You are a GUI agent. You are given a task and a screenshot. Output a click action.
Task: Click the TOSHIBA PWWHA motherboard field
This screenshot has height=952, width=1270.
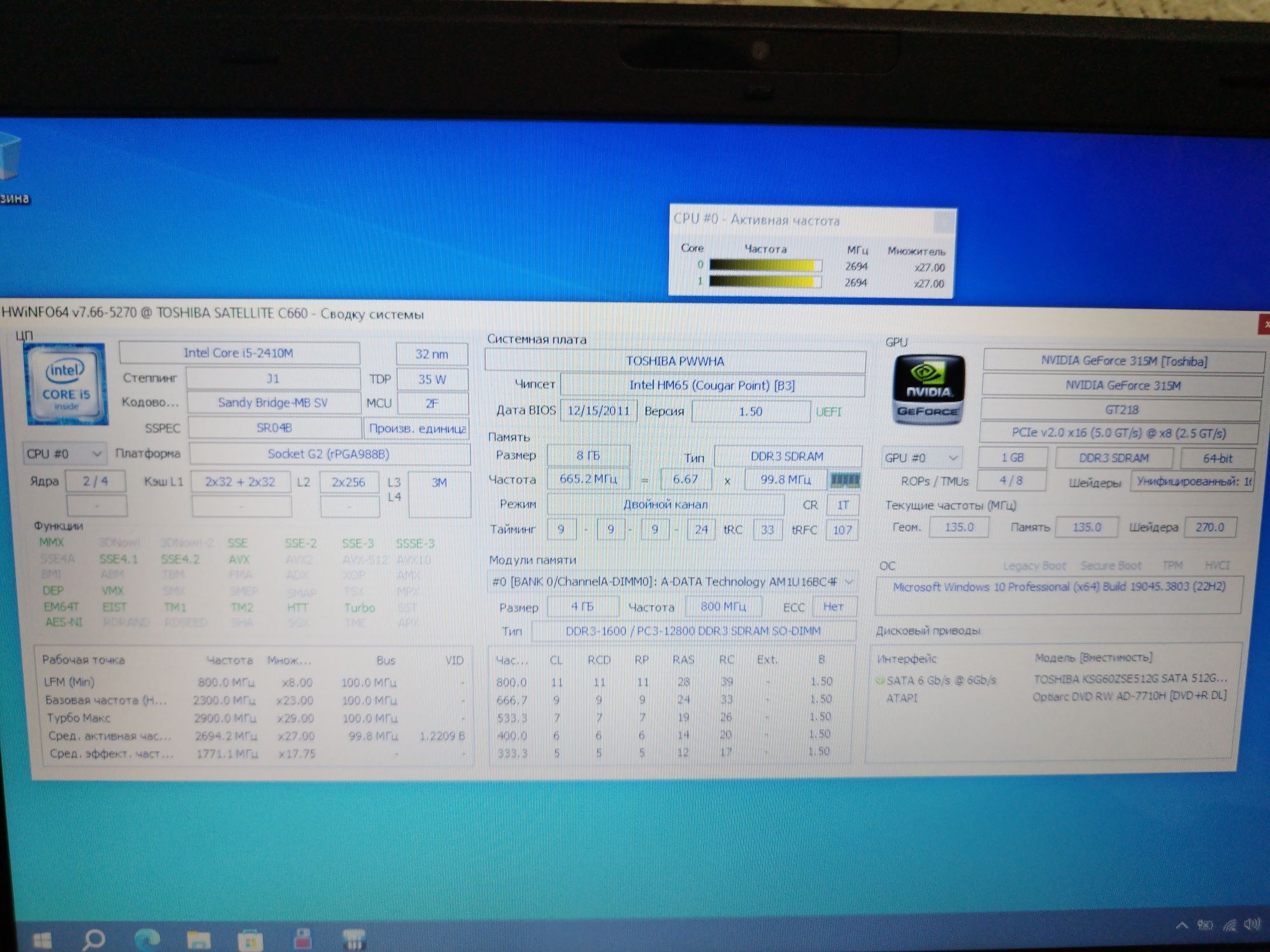coord(675,361)
